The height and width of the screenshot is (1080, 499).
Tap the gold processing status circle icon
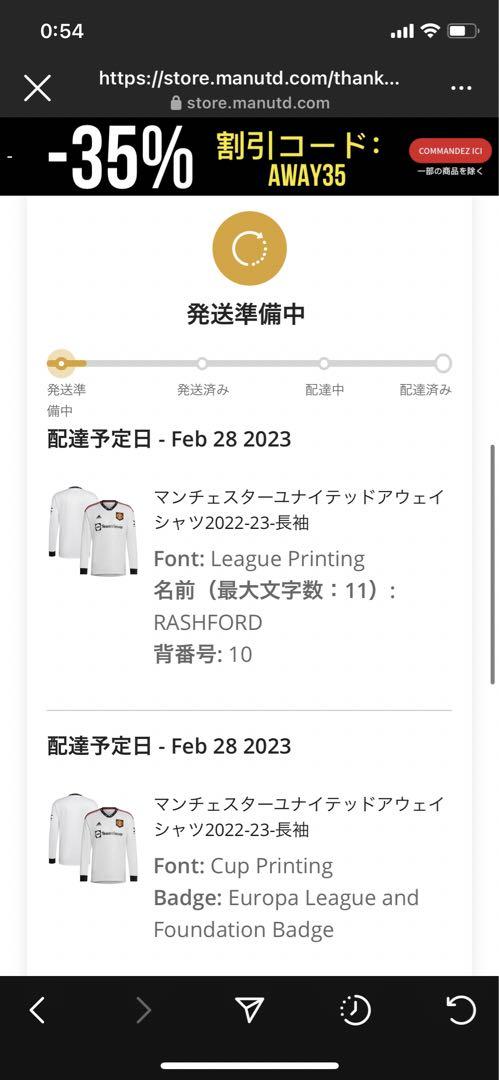[250, 249]
